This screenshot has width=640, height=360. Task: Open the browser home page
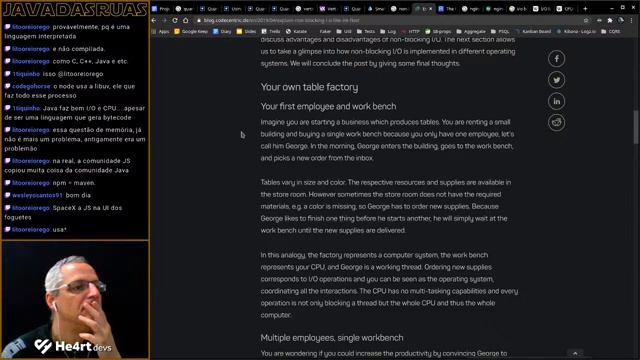(x=186, y=20)
